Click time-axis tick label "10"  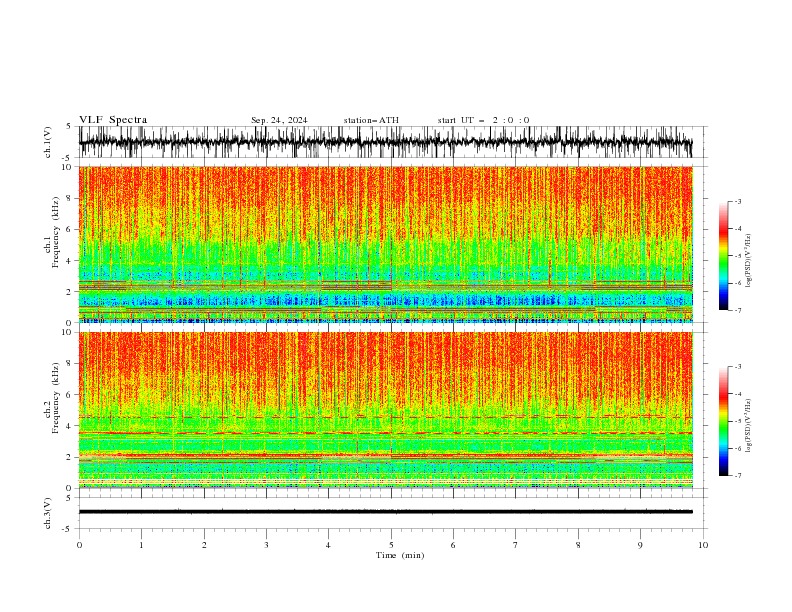coord(703,545)
